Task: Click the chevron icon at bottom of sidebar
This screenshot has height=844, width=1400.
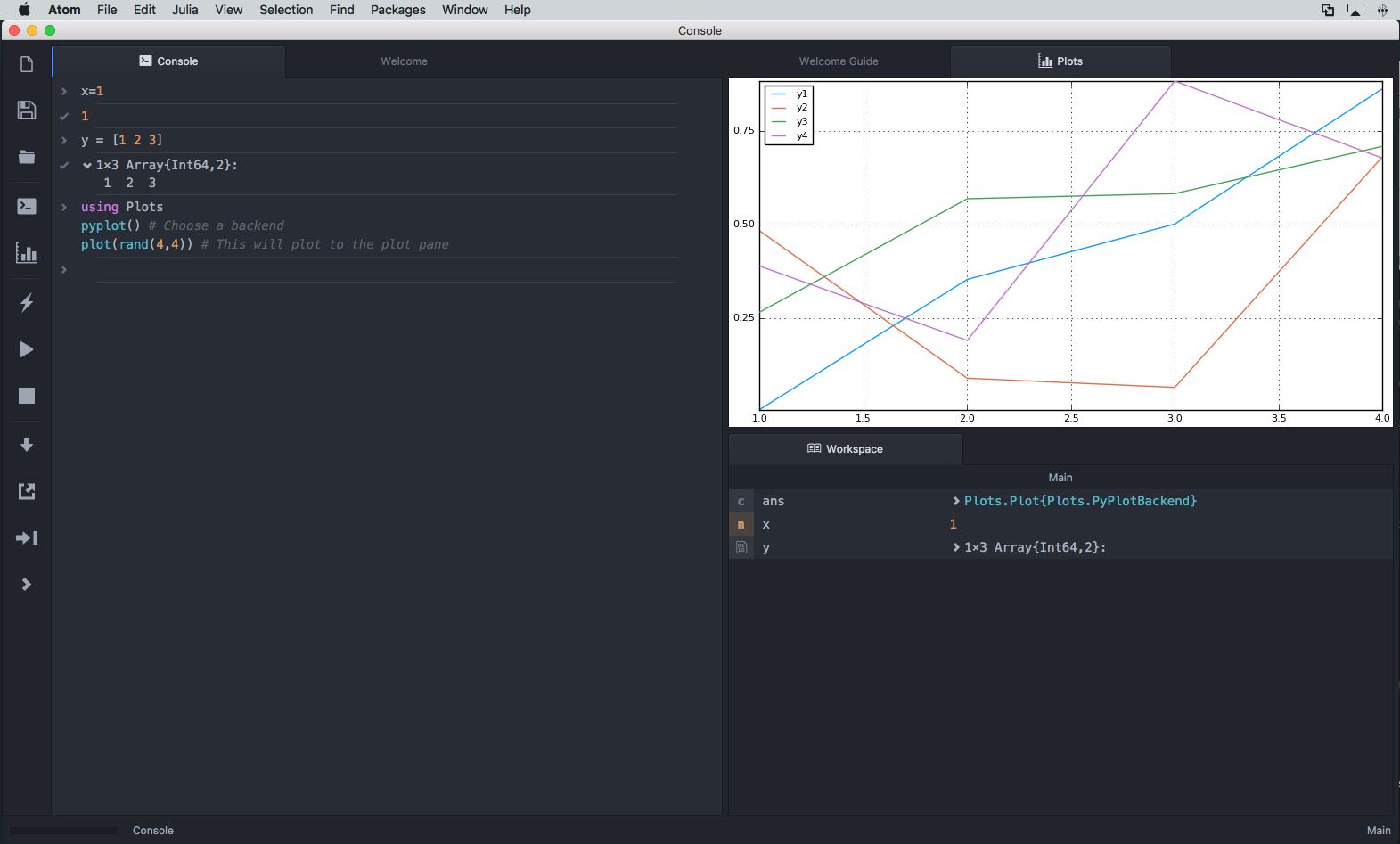Action: pos(27,584)
